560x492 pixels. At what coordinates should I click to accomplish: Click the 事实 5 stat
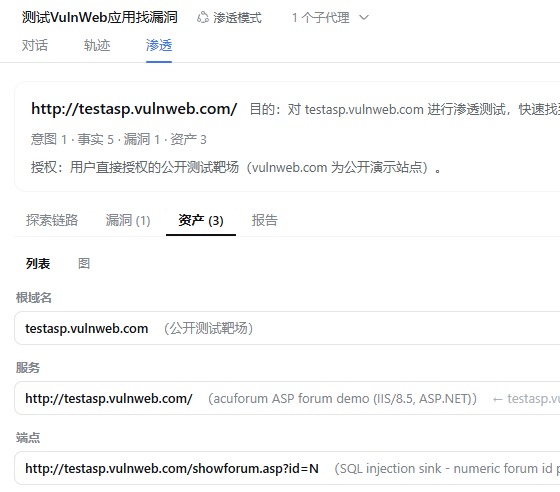click(96, 139)
